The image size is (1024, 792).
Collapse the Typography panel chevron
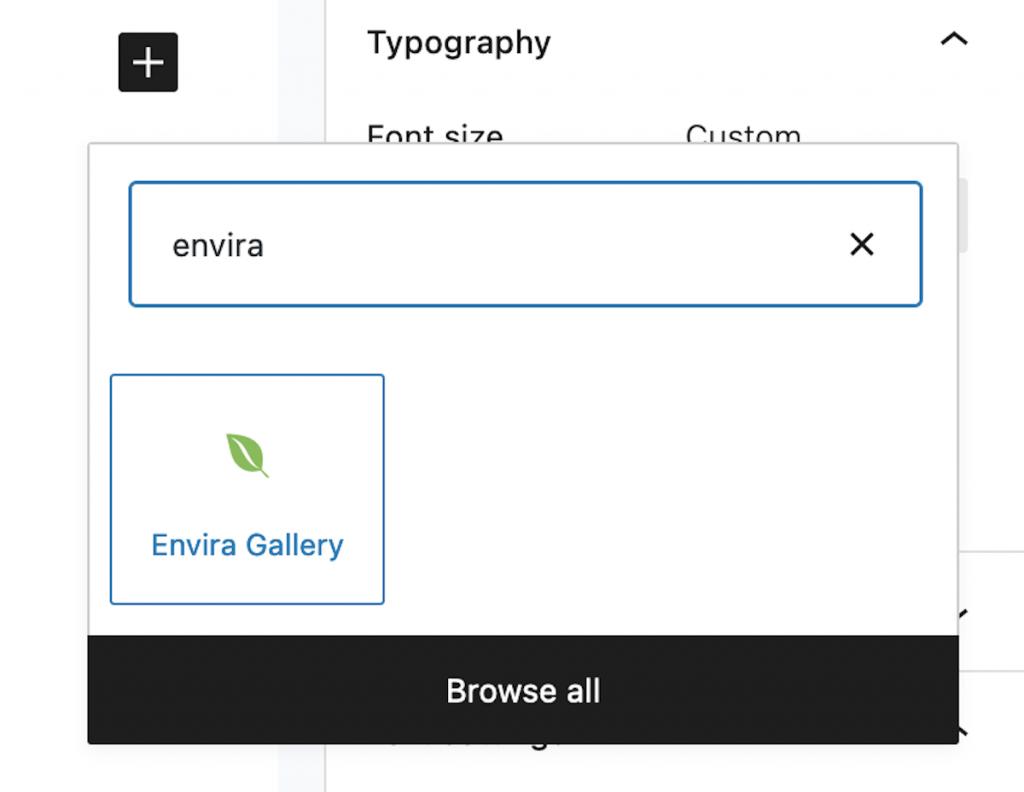pyautogui.click(x=954, y=41)
